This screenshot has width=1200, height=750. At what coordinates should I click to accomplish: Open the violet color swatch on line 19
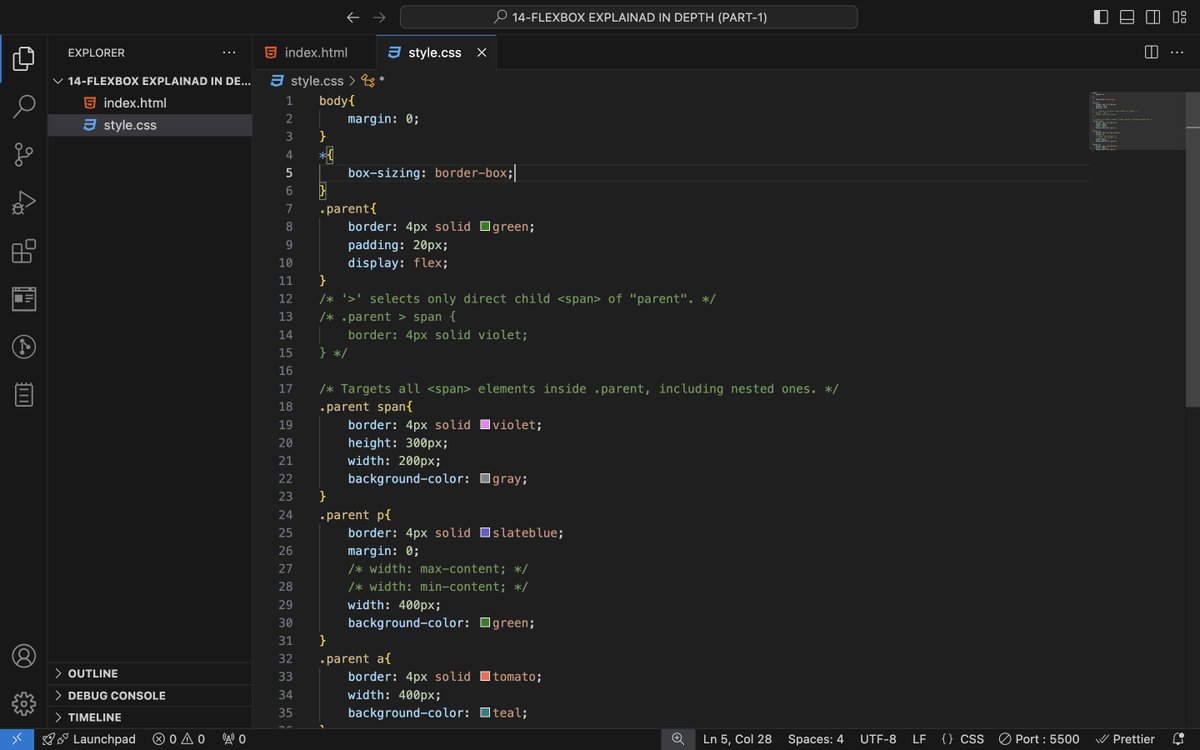point(485,425)
